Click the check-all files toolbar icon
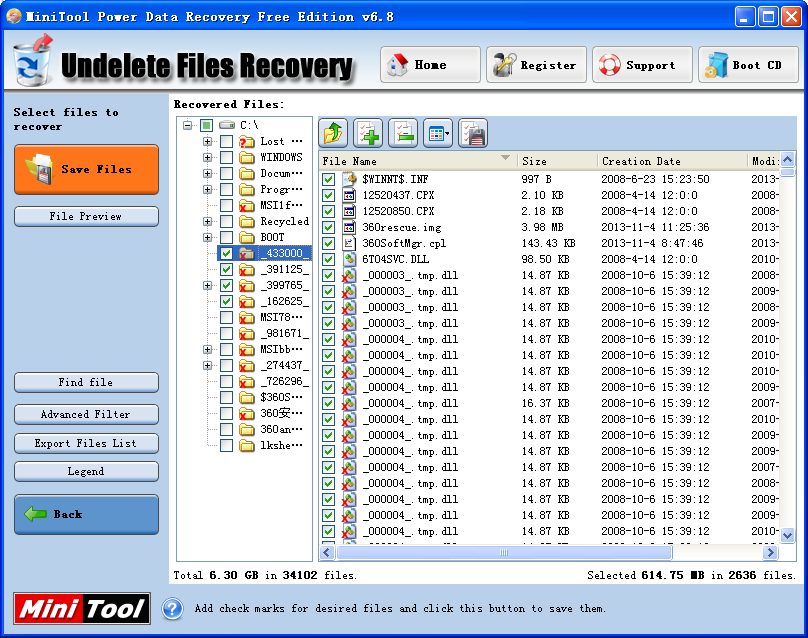Screen dimensions: 808x638 tap(368, 133)
